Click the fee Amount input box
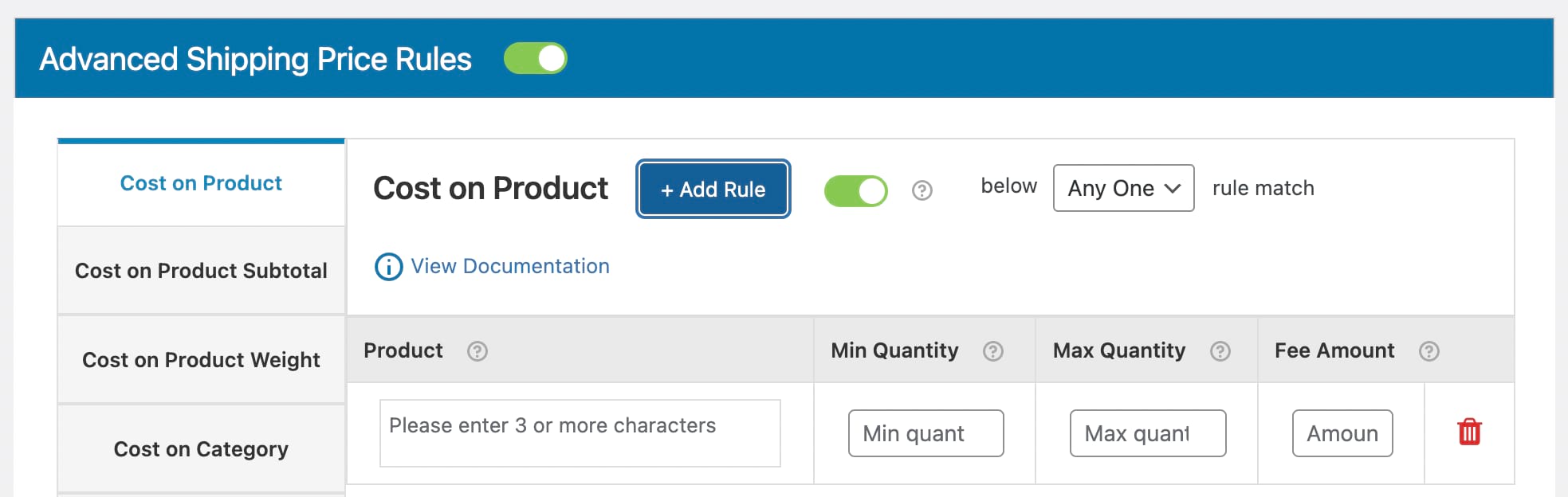 (x=1342, y=432)
